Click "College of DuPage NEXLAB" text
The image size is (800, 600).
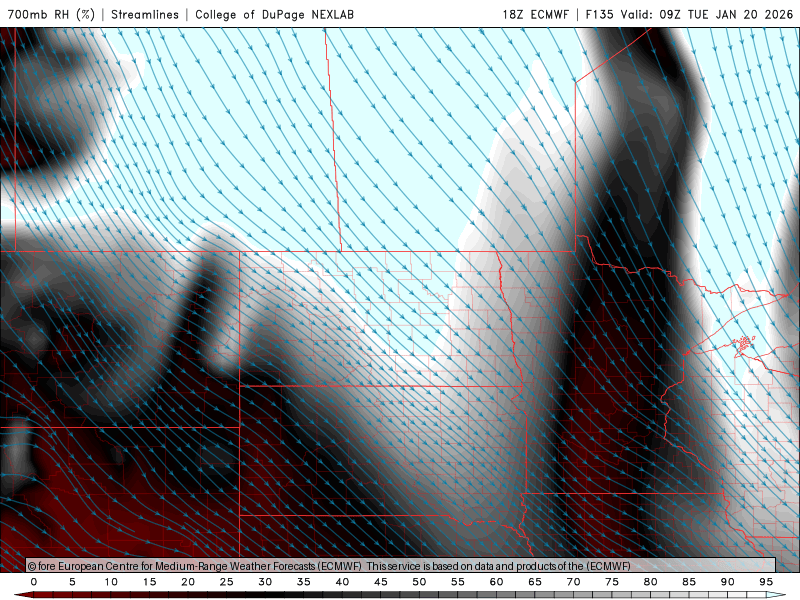point(274,14)
